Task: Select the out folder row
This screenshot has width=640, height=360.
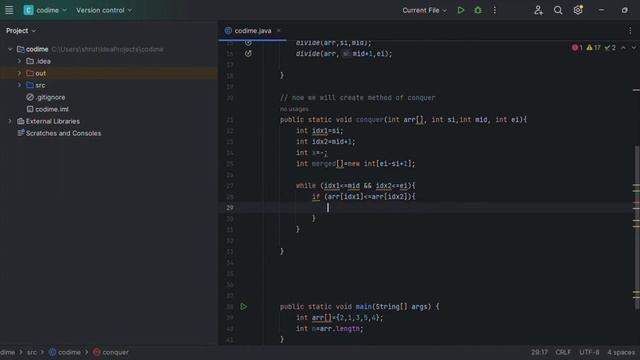Action: pyautogui.click(x=109, y=73)
